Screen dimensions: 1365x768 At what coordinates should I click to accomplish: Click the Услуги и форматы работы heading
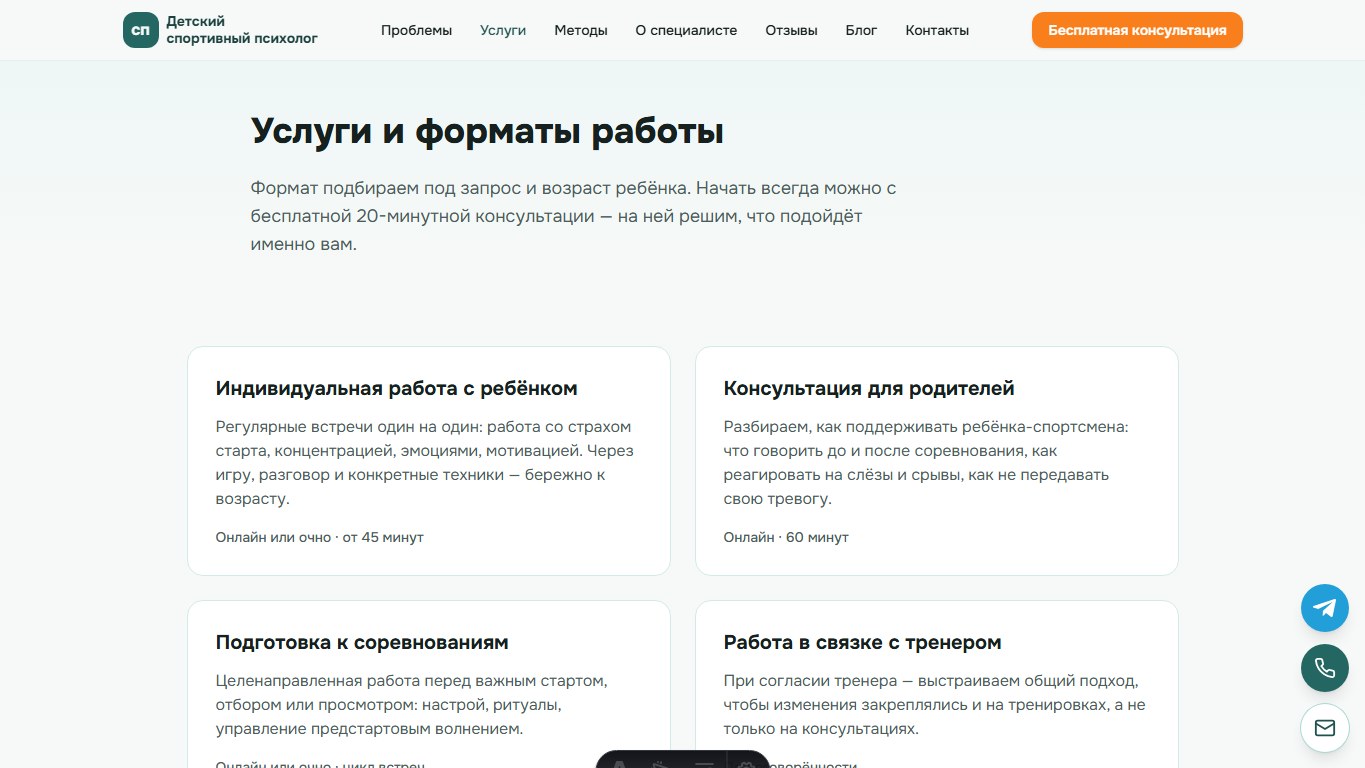point(487,131)
